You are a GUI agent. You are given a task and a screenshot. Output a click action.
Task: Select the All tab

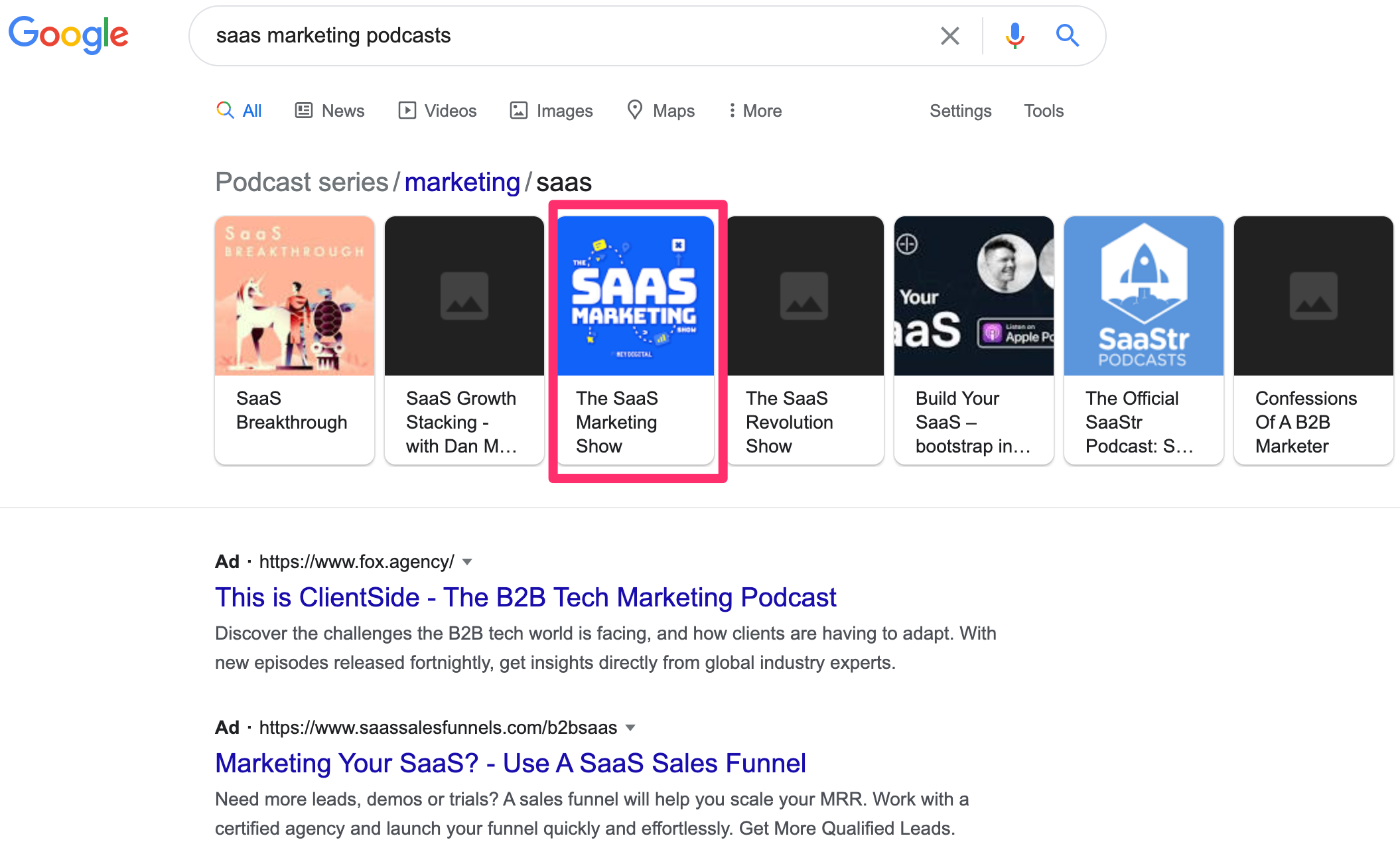pyautogui.click(x=239, y=111)
